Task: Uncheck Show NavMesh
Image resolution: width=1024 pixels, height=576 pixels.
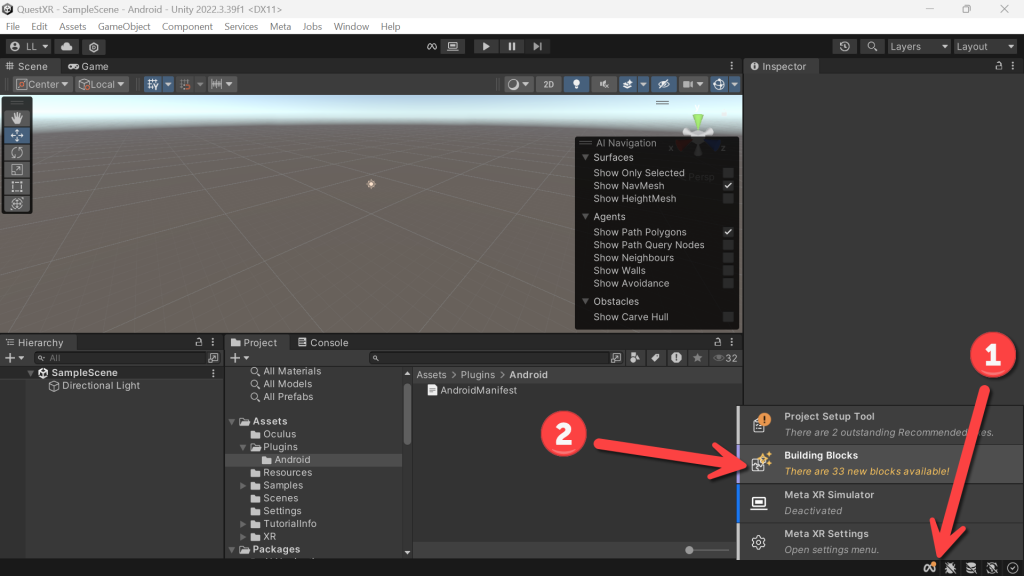Action: click(x=728, y=186)
